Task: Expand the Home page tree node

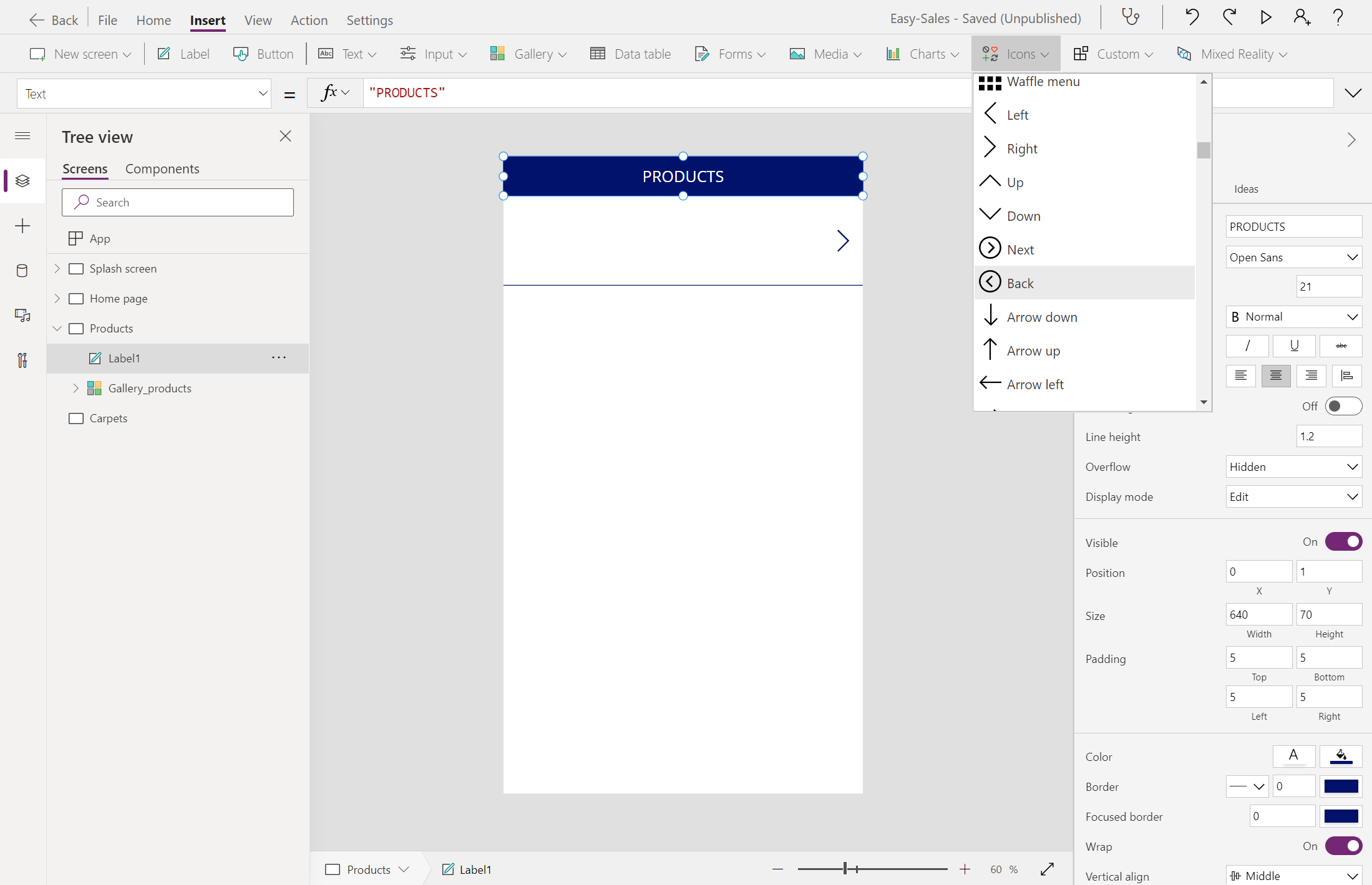Action: (x=57, y=299)
